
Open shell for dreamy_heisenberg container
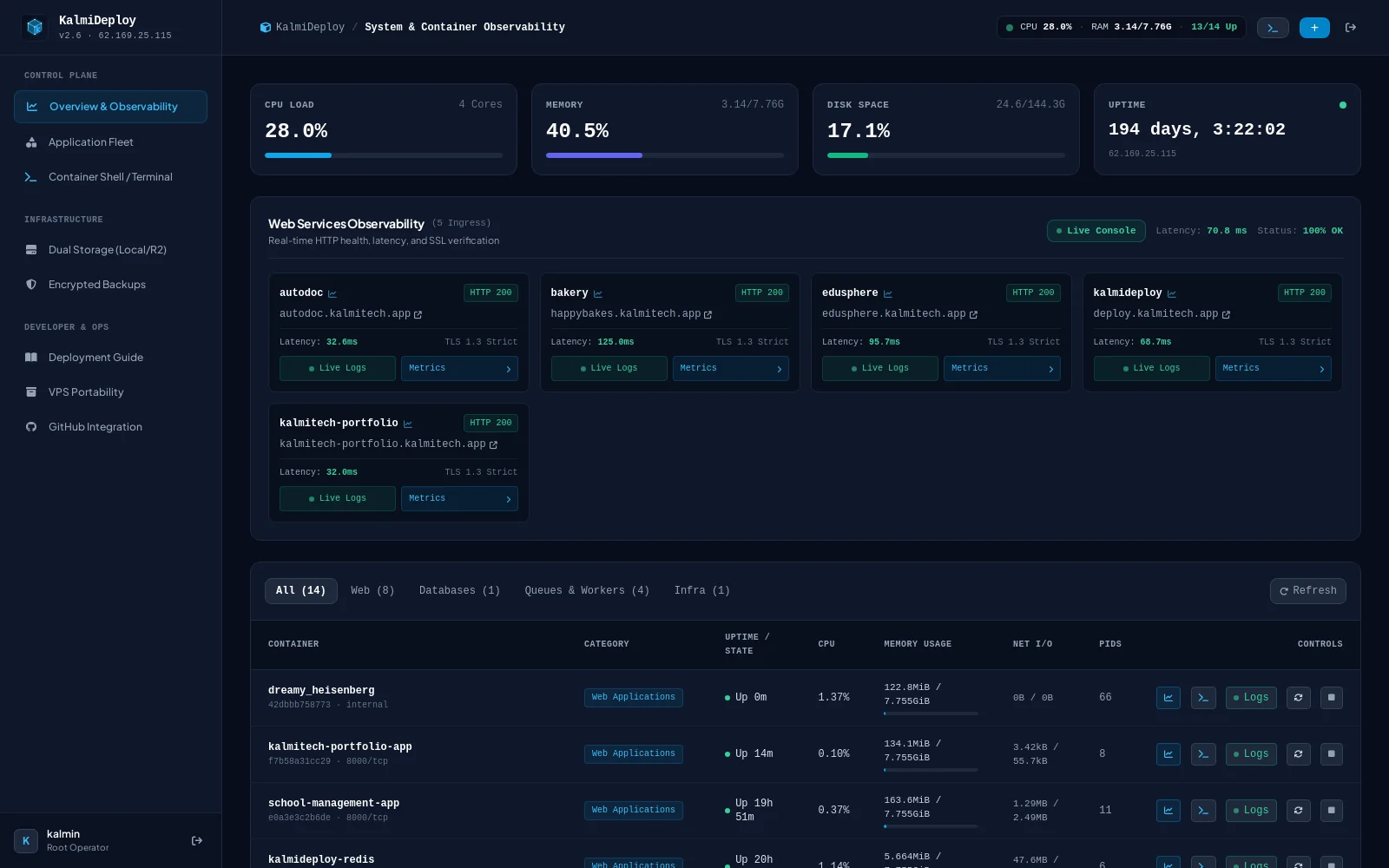(1203, 698)
